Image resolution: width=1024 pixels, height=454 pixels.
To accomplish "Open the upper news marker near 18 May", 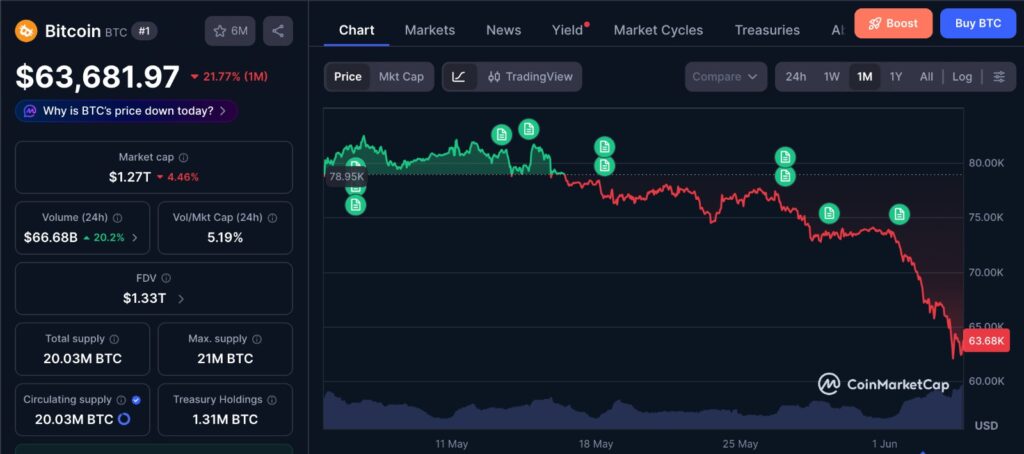I will point(605,146).
